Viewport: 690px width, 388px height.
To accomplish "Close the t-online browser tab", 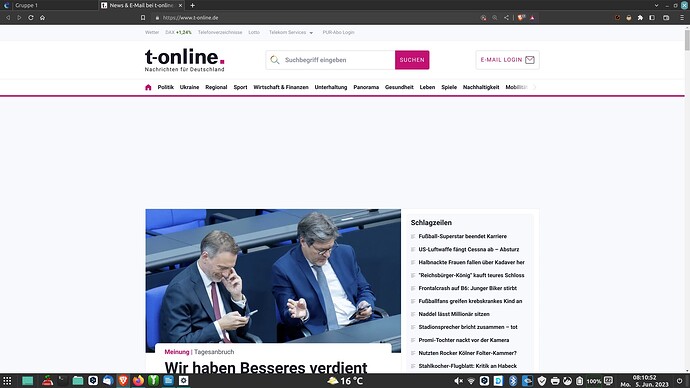I will pos(180,5).
